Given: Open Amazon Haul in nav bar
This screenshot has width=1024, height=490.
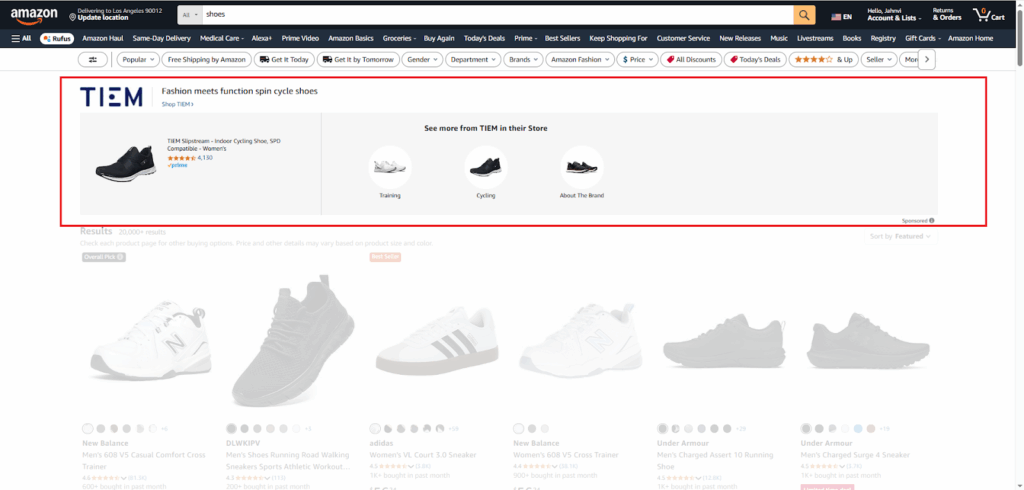Looking at the screenshot, I should pyautogui.click(x=103, y=39).
